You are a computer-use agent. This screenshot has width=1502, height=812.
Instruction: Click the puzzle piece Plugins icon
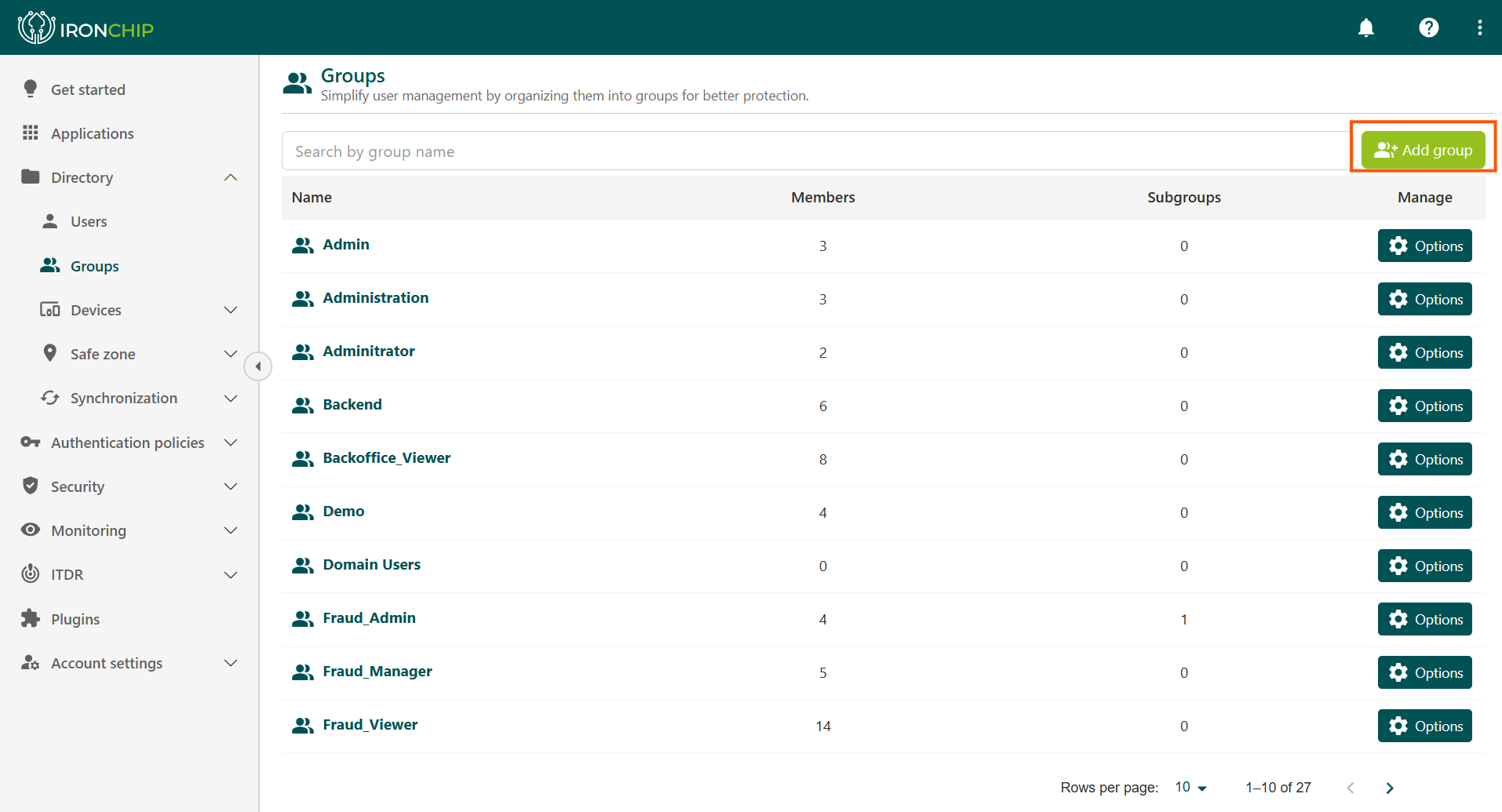point(31,618)
